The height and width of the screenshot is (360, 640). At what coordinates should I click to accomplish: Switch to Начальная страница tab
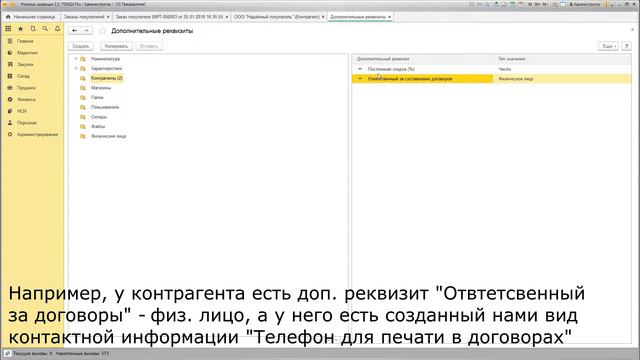click(x=31, y=17)
